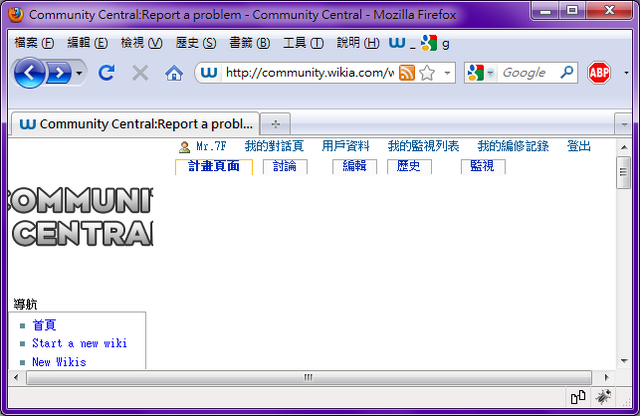Screen dimensions: 640x416
Task: Click the Adblock Plus ABP icon
Action: (x=599, y=73)
